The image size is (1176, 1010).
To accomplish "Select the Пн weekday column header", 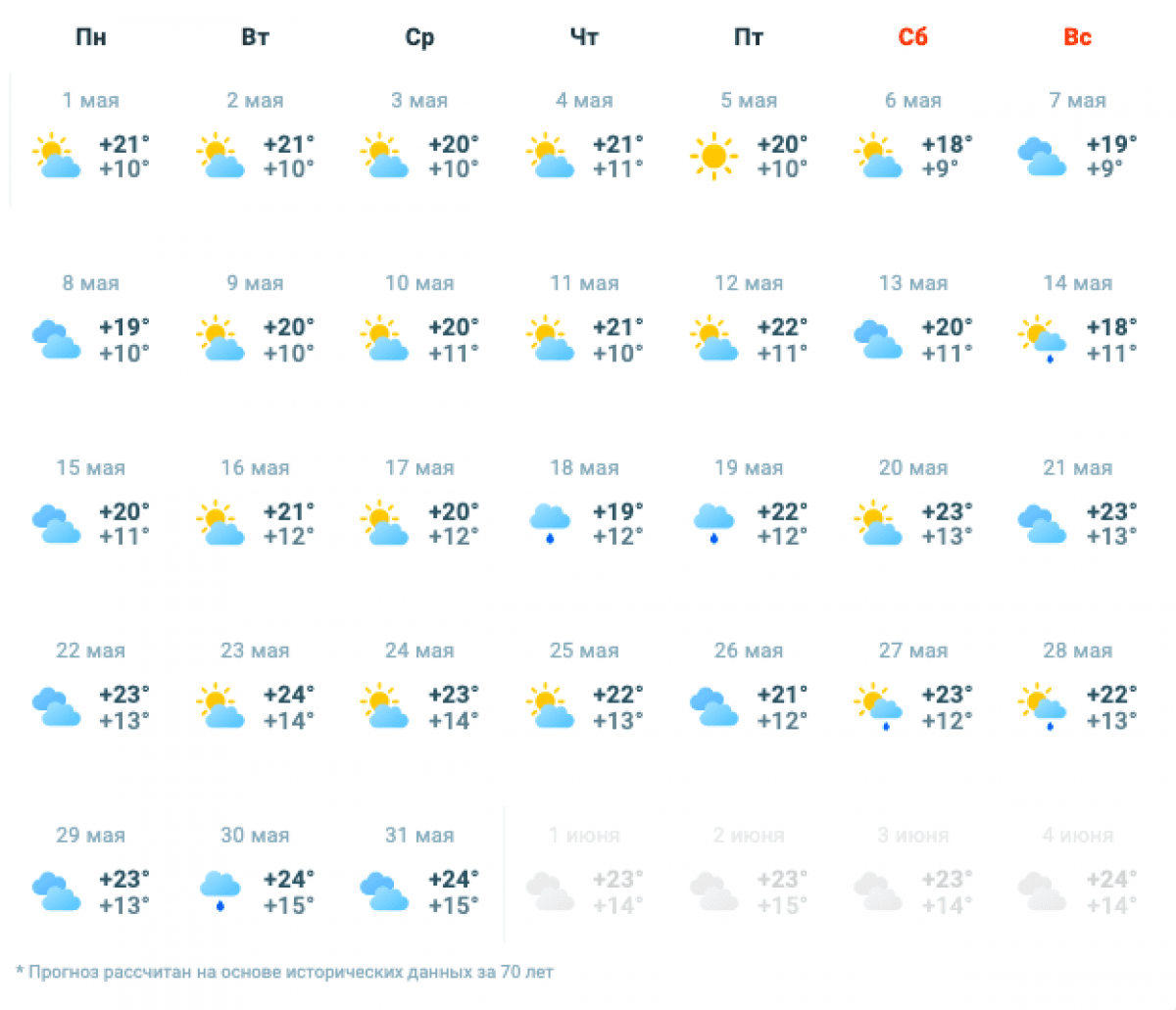I will tap(91, 37).
